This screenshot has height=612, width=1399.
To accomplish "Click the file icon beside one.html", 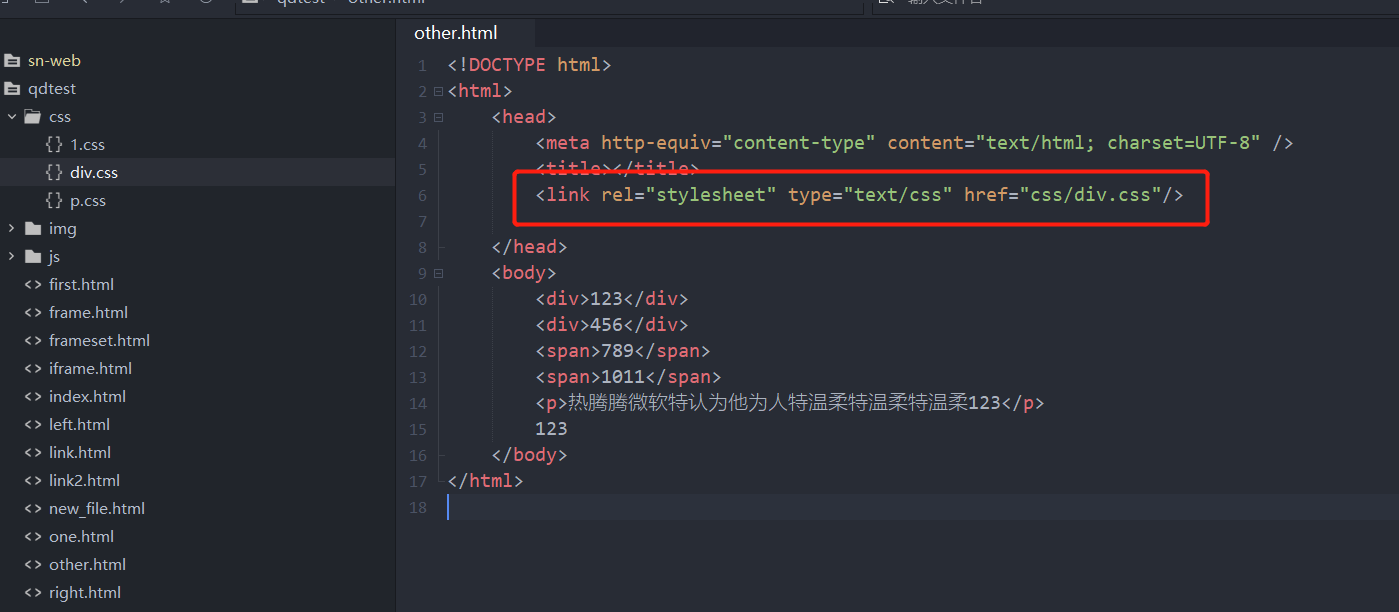I will pyautogui.click(x=33, y=536).
